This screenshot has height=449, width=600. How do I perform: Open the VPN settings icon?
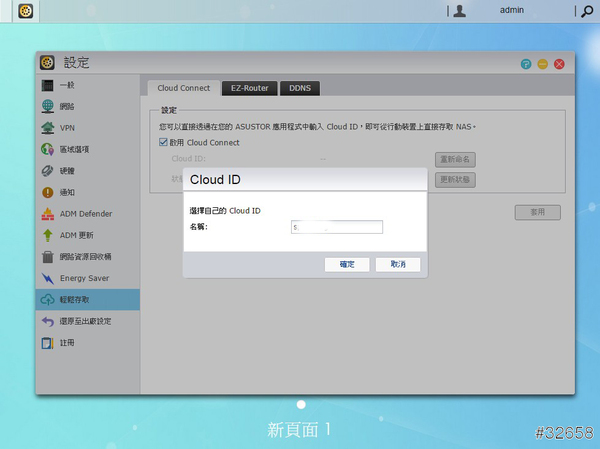click(x=47, y=128)
